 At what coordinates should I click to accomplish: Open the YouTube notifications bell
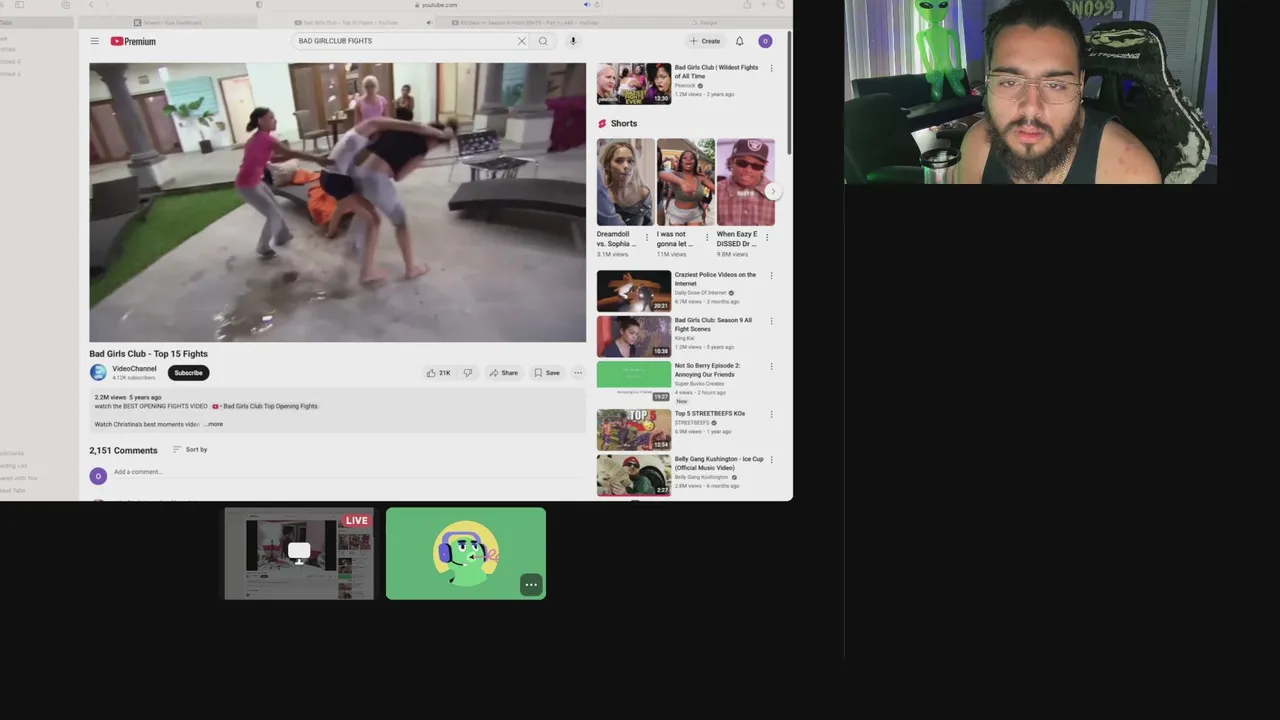pos(739,41)
